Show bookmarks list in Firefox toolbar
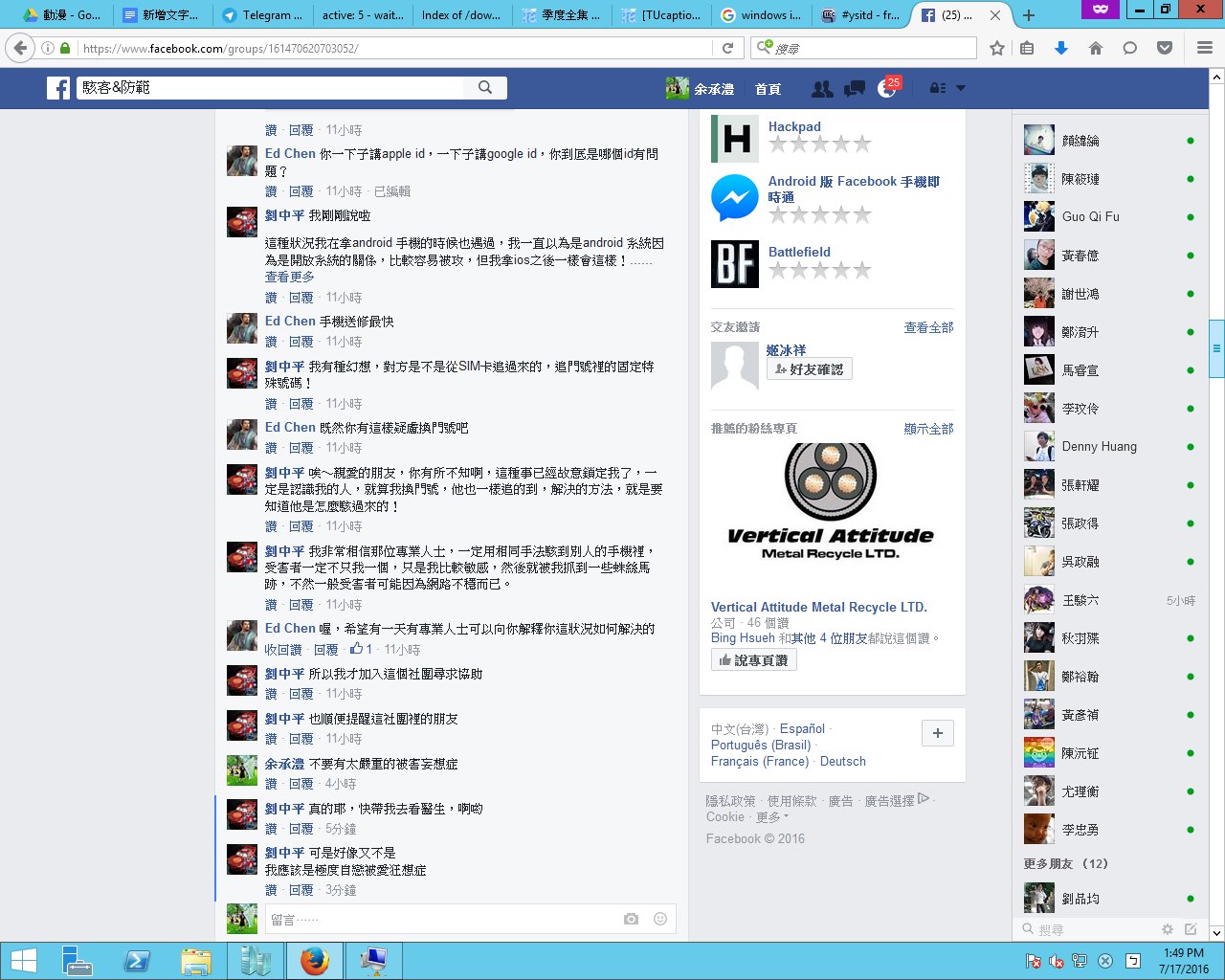The height and width of the screenshot is (980, 1225). pos(1027,48)
